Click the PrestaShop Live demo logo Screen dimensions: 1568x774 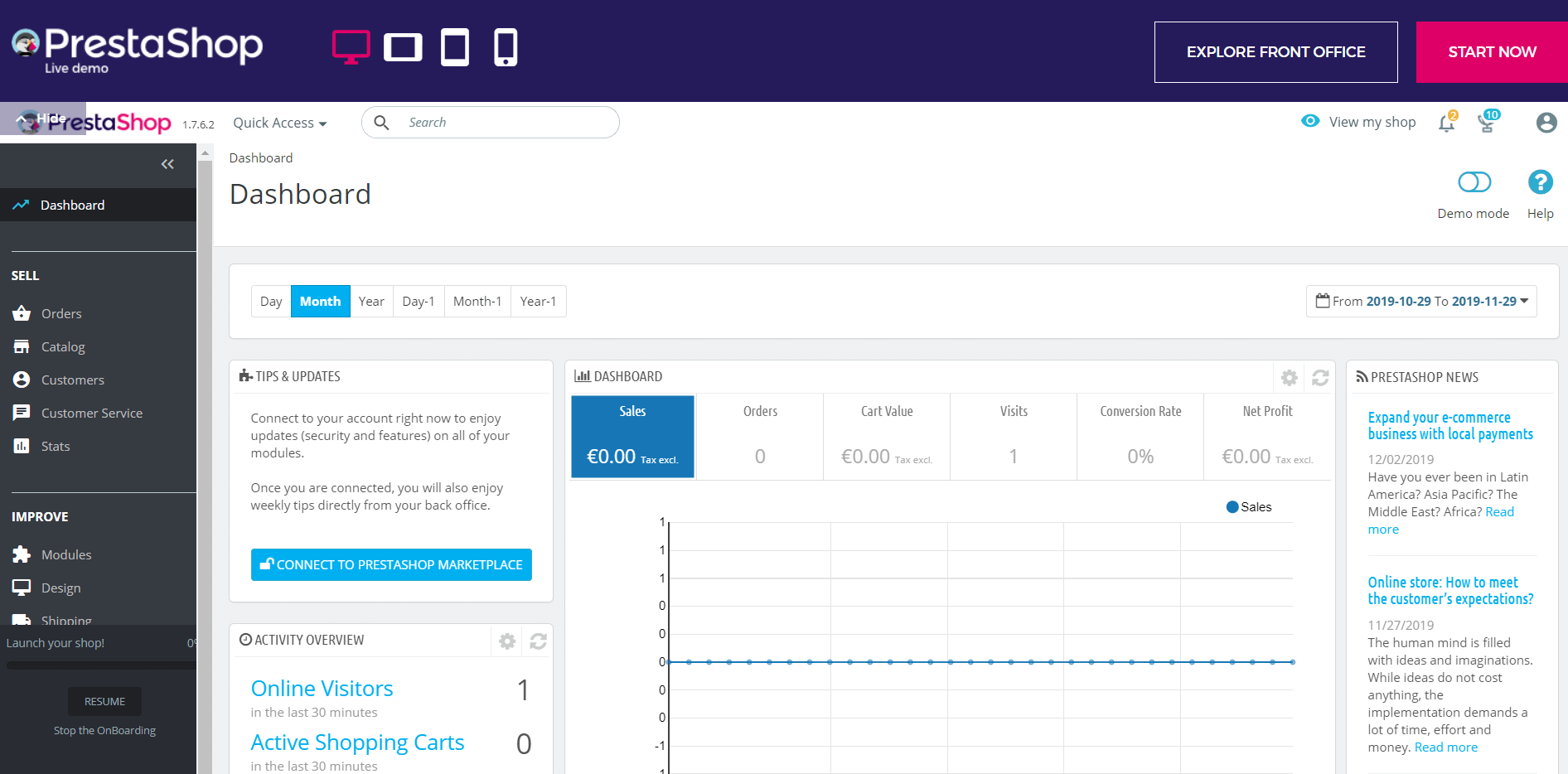pyautogui.click(x=137, y=50)
